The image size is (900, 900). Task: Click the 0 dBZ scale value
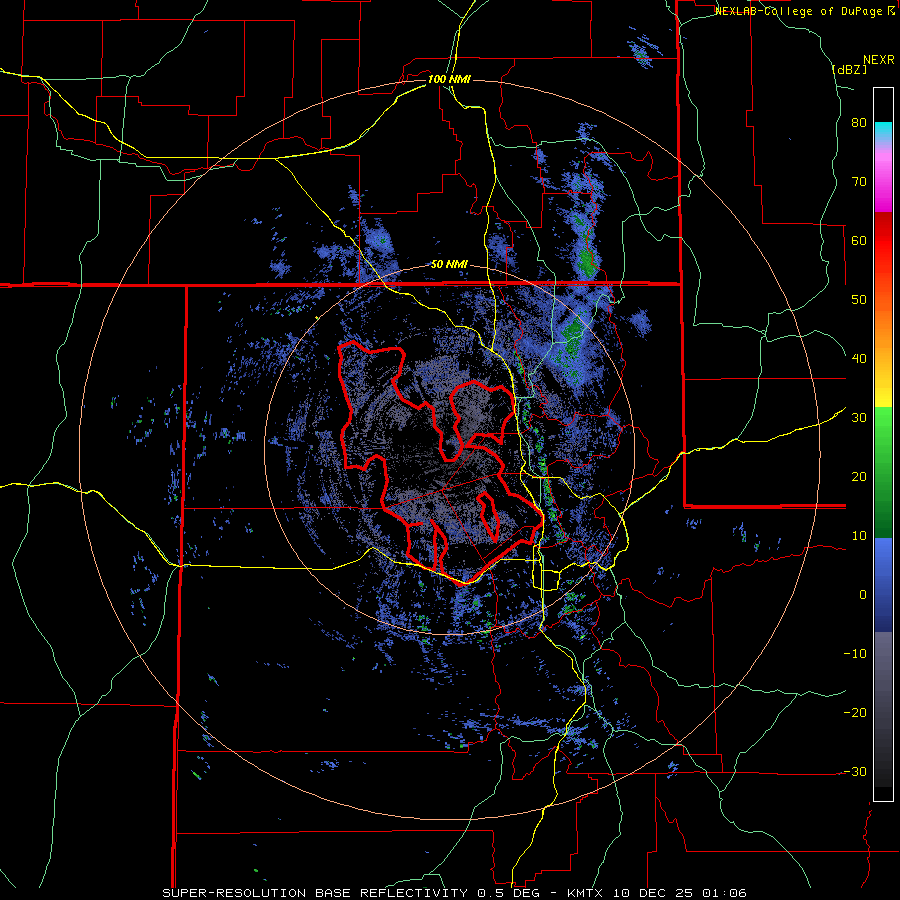point(863,595)
